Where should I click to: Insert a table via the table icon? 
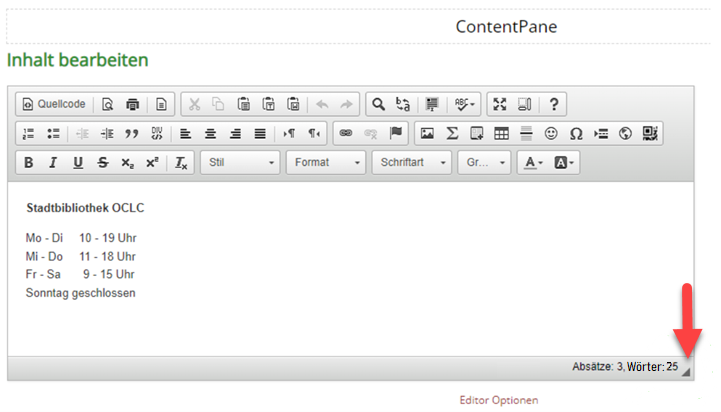click(x=501, y=133)
